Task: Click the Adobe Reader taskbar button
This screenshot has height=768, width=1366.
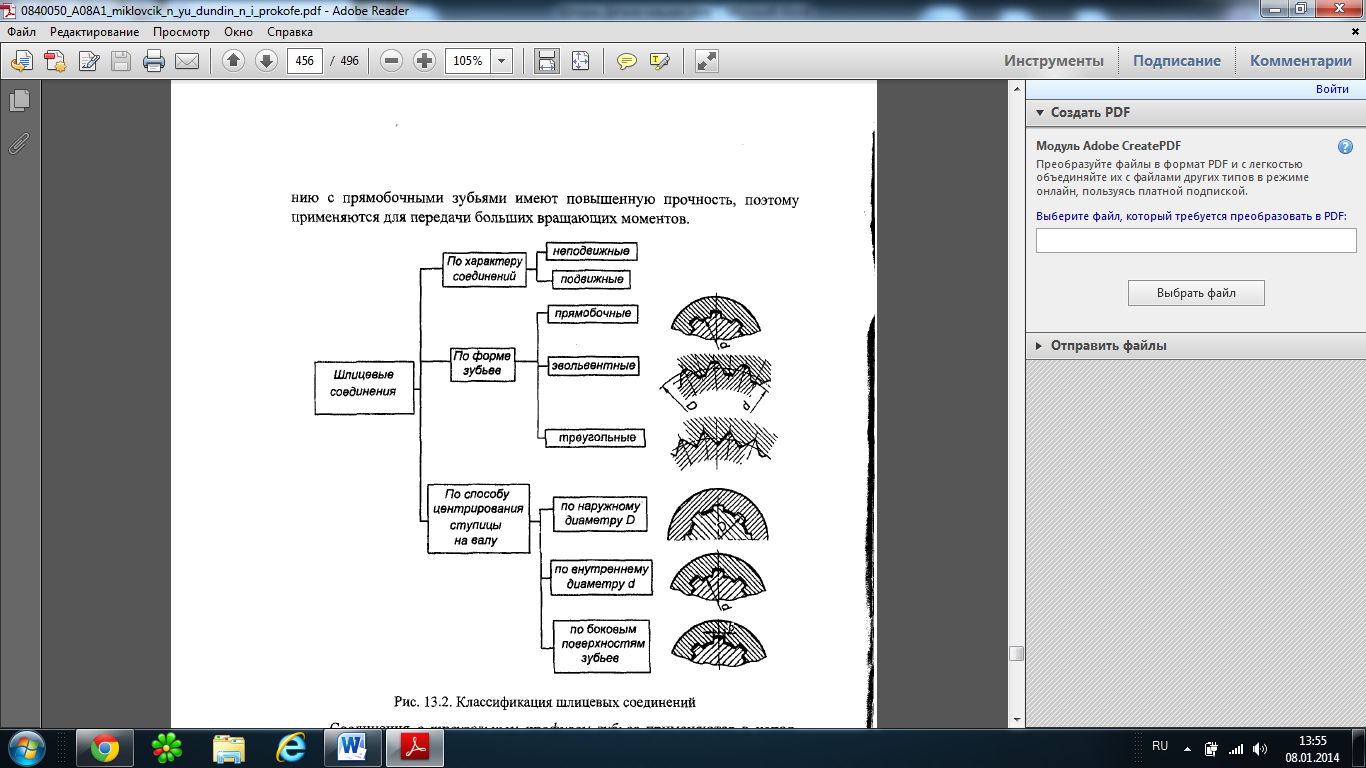Action: coord(415,747)
